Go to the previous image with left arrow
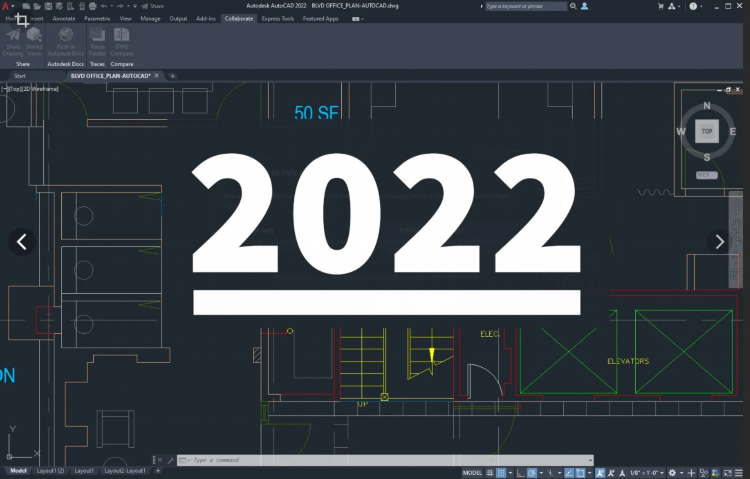The height and width of the screenshot is (479, 750). click(x=22, y=242)
